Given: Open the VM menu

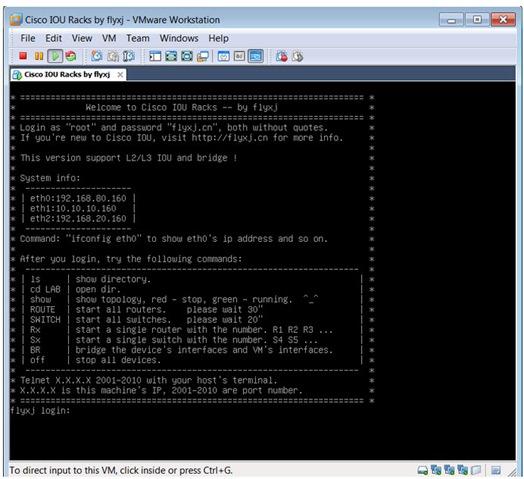Looking at the screenshot, I should click(x=109, y=38).
